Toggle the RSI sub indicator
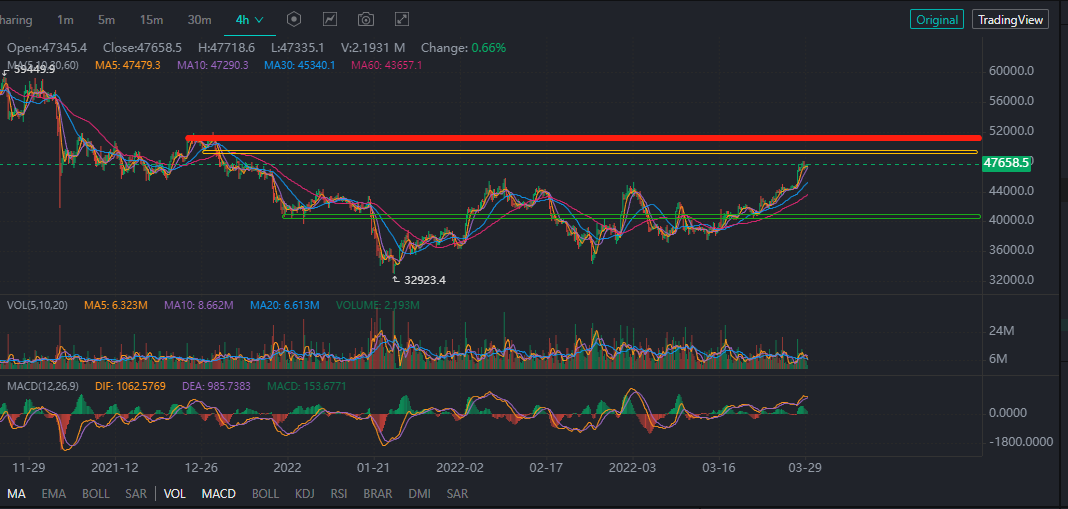Screen dimensions: 1068x509 pyautogui.click(x=339, y=493)
